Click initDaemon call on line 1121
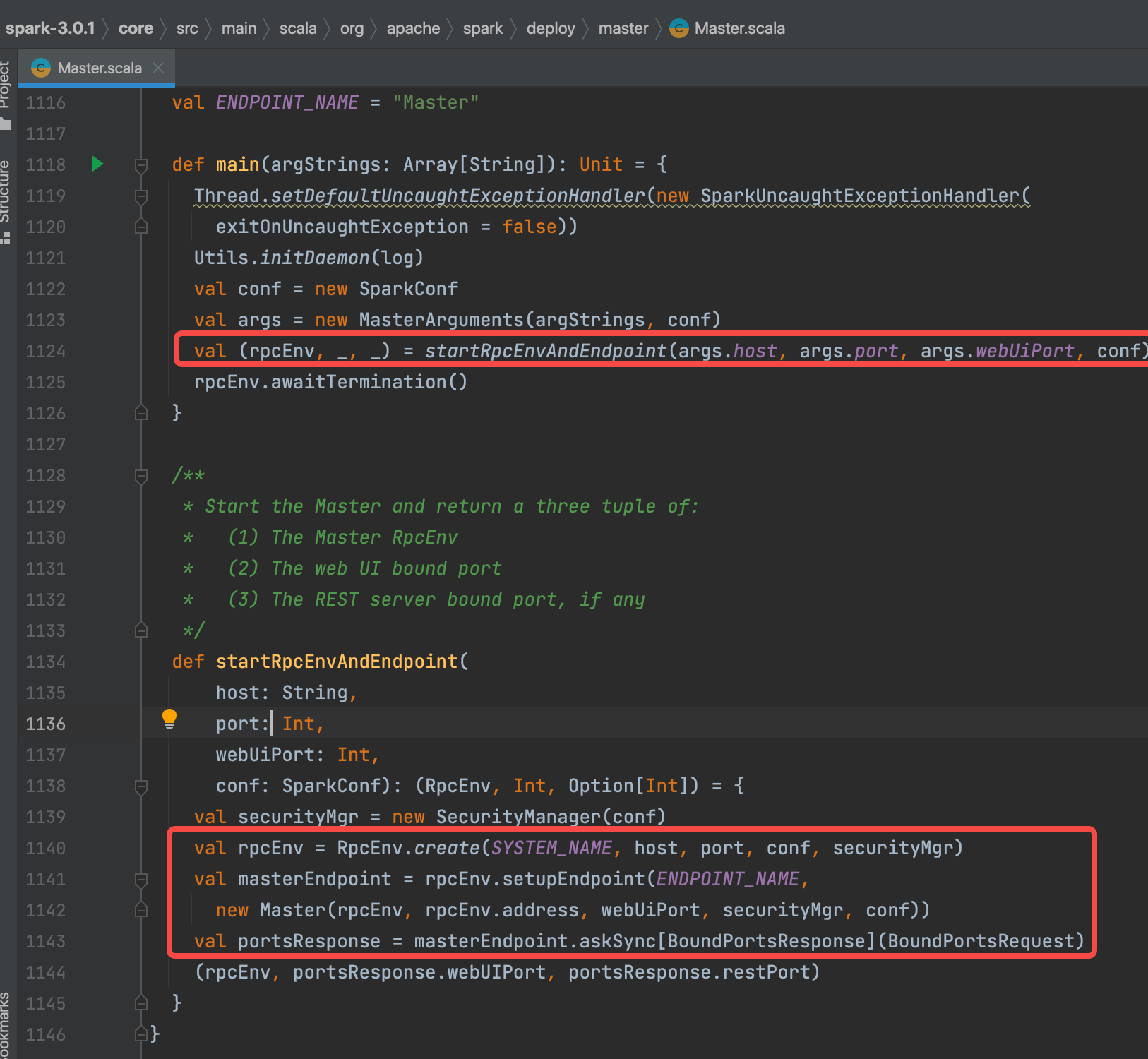The image size is (1148, 1059). point(315,258)
